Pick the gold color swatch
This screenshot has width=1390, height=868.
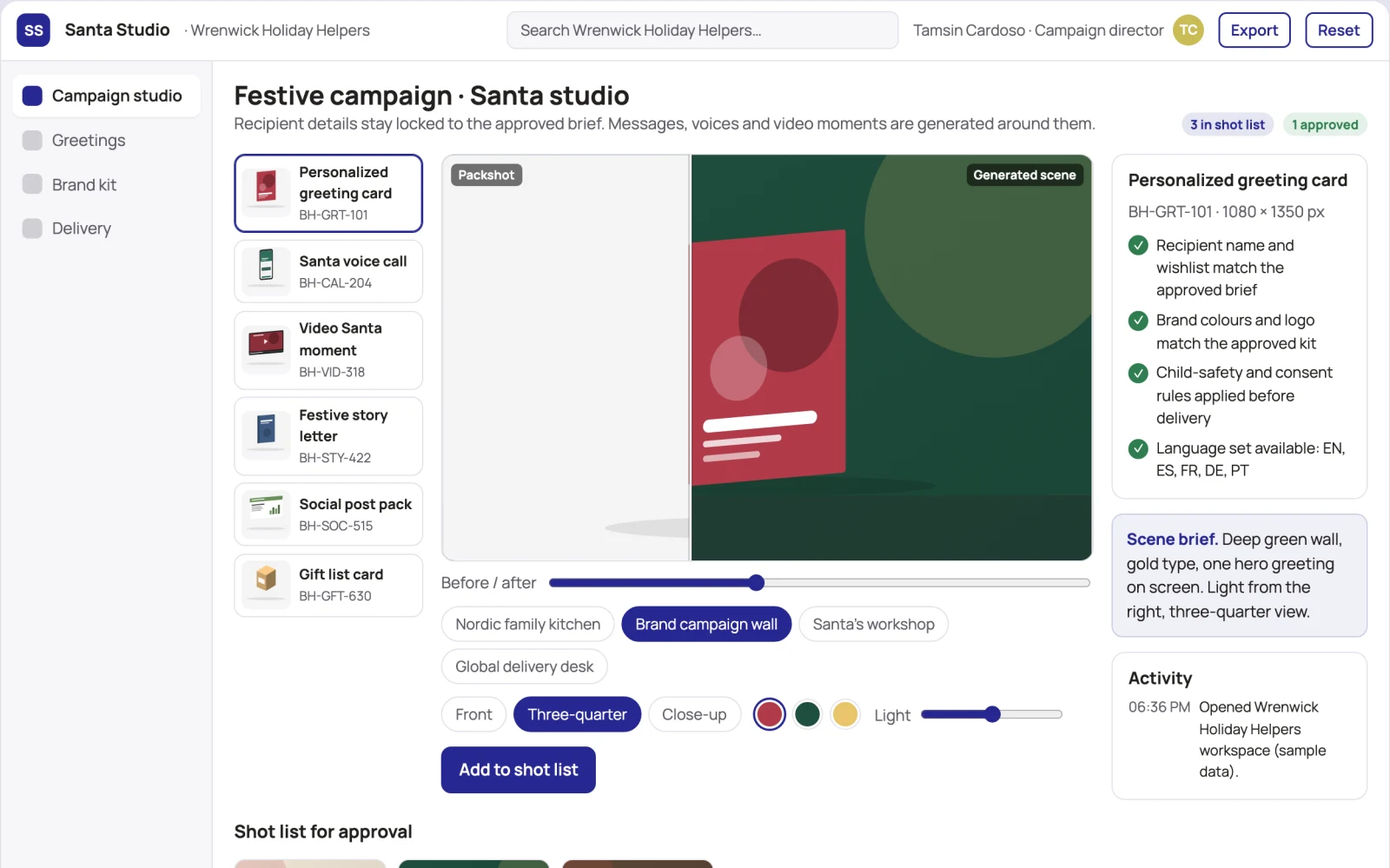845,714
